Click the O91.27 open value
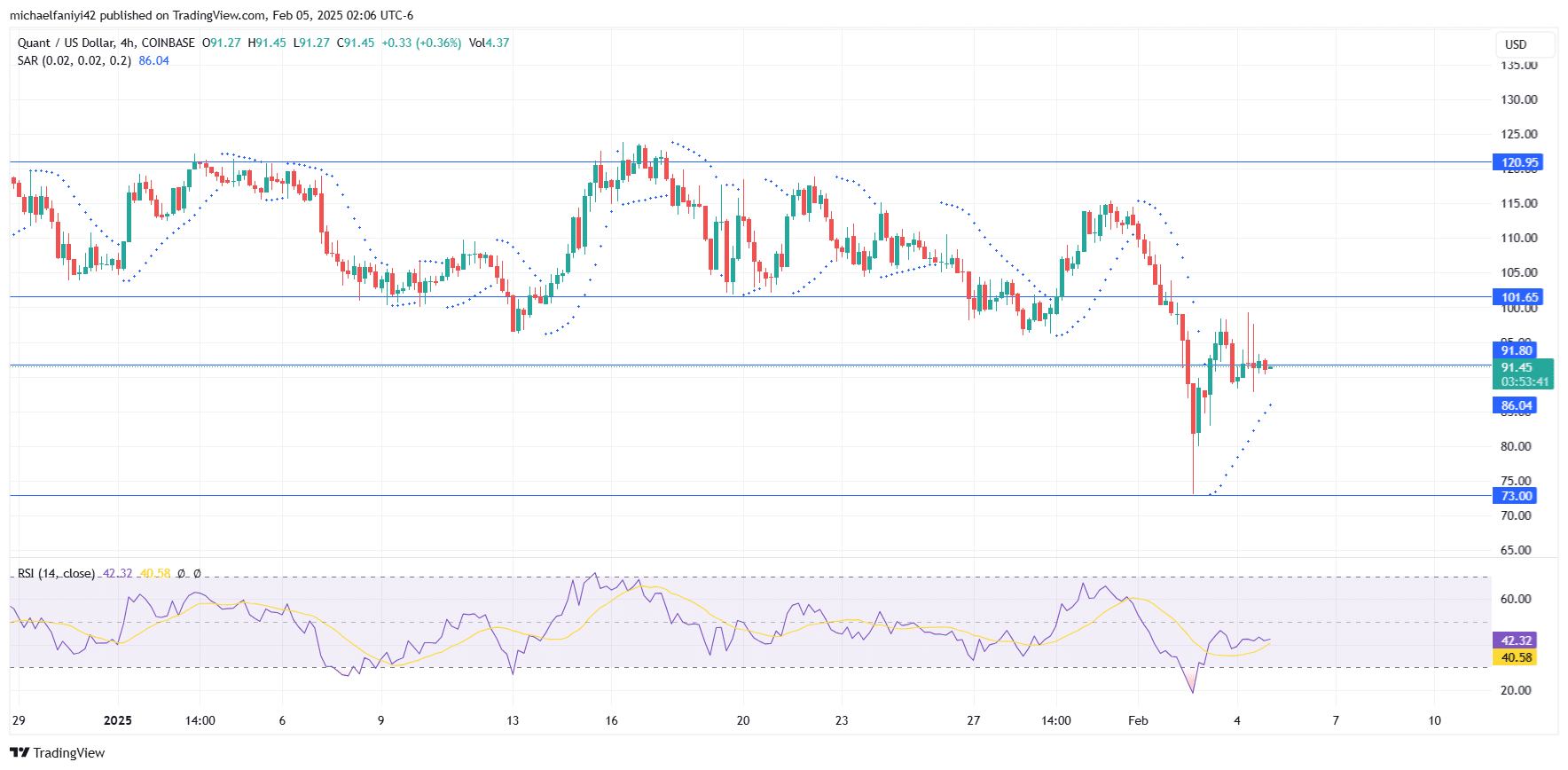1568x770 pixels. point(222,43)
